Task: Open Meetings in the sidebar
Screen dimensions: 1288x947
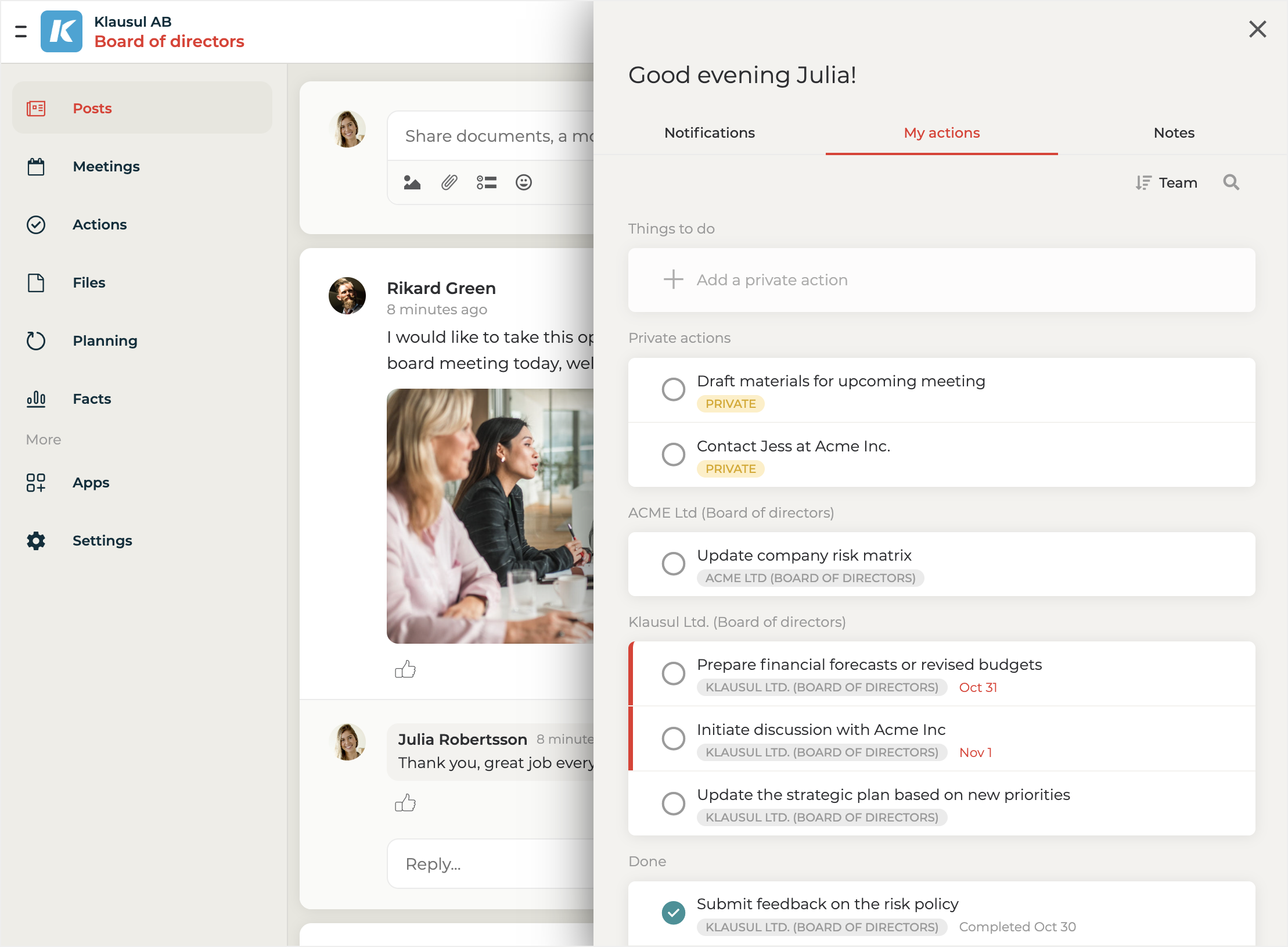Action: pyautogui.click(x=106, y=167)
